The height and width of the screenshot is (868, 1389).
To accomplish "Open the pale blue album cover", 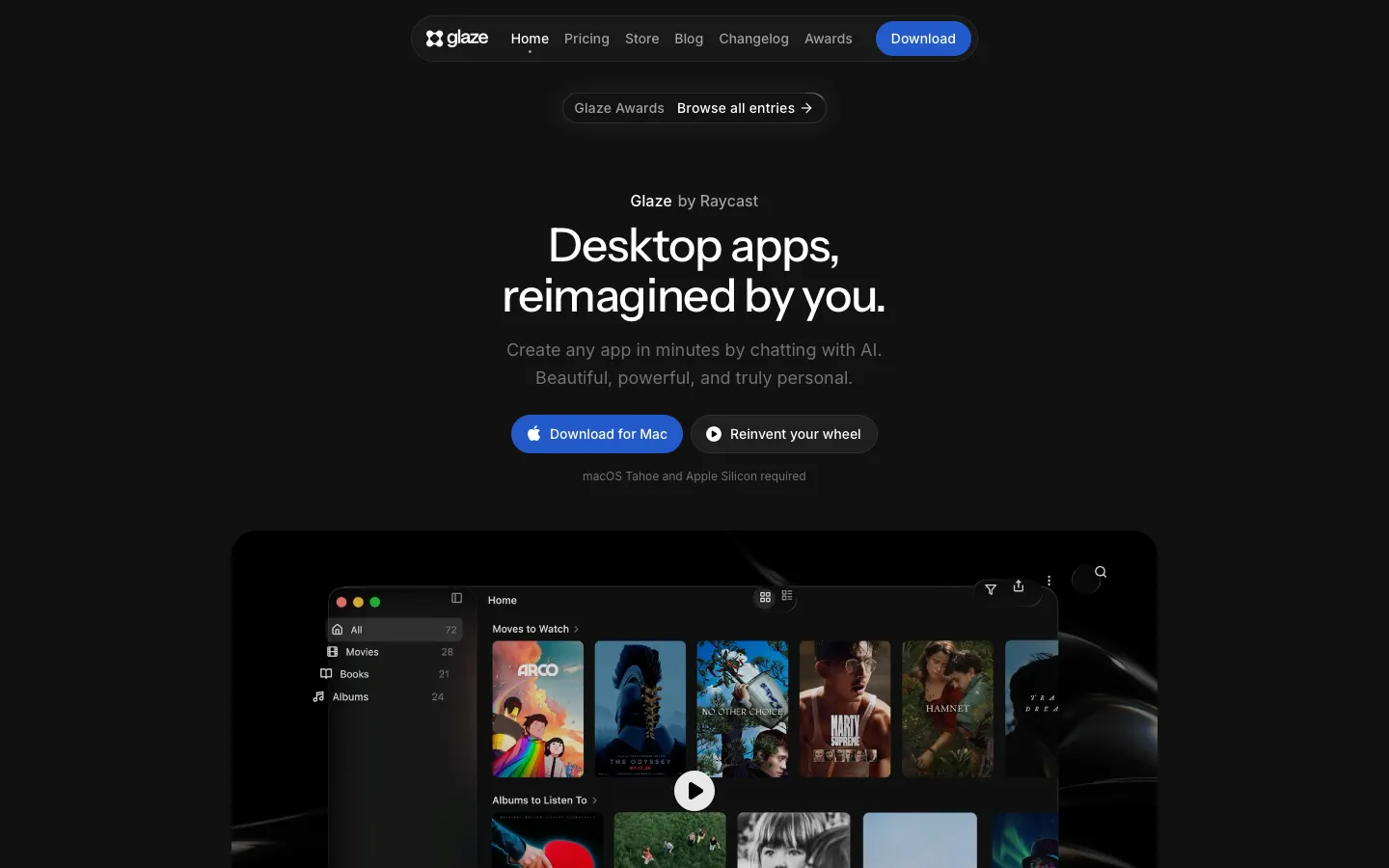I will coord(920,840).
